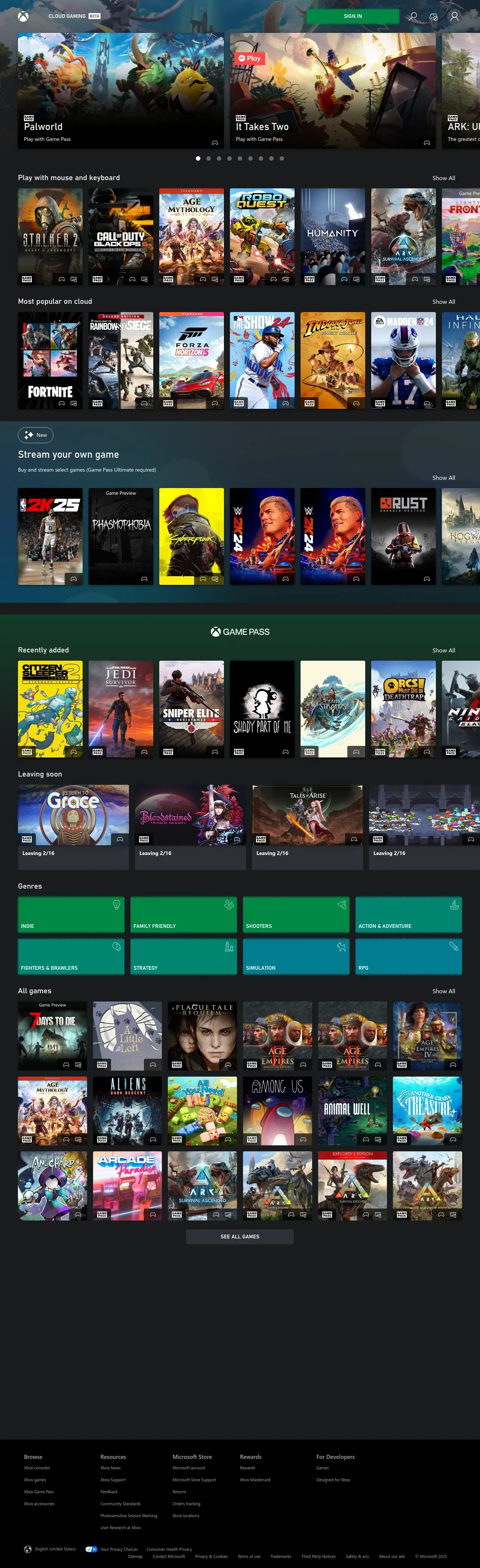Click the controller icon on Return to Grace card

pyautogui.click(x=120, y=839)
